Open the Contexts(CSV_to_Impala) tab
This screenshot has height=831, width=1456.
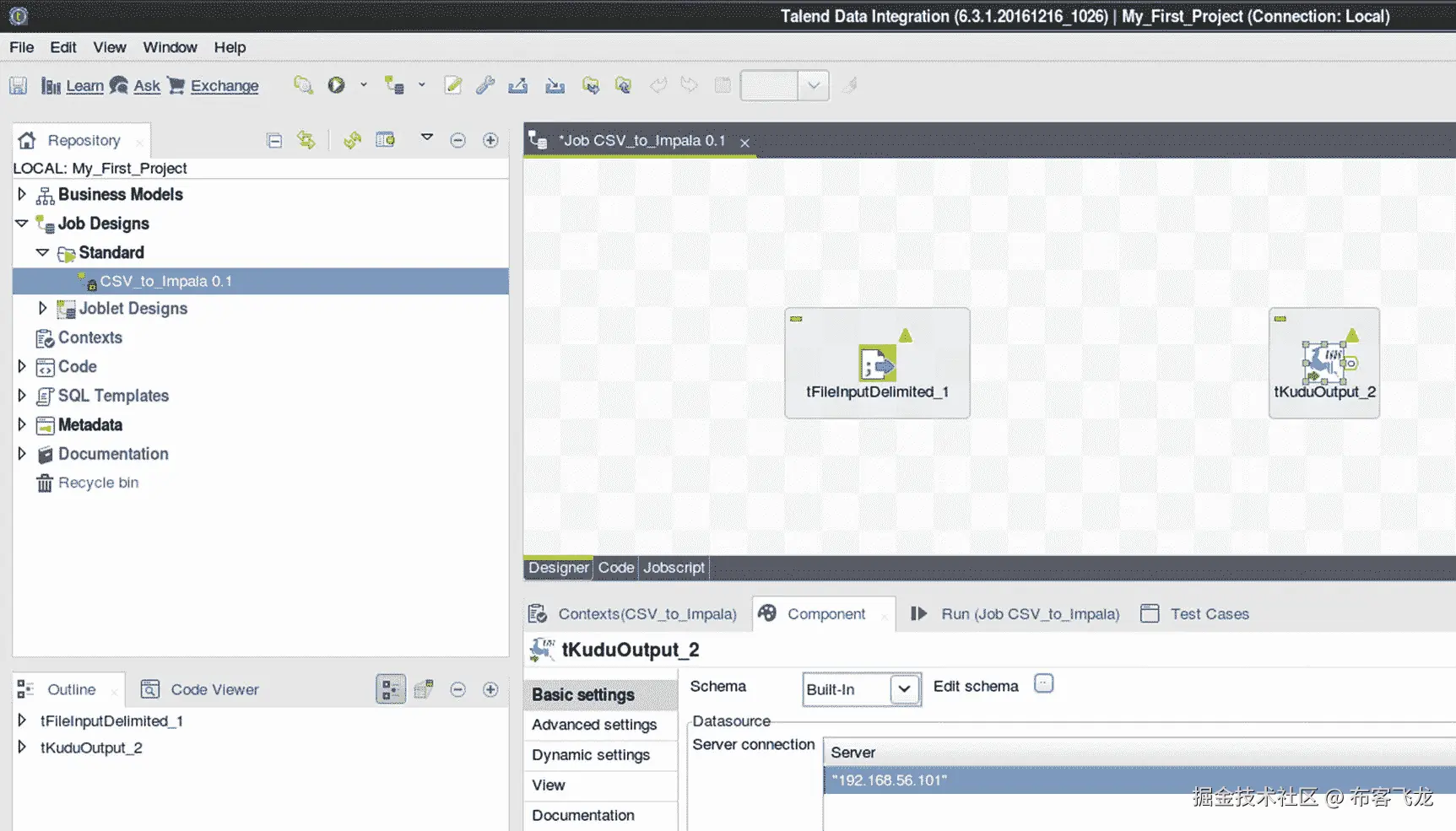point(633,614)
